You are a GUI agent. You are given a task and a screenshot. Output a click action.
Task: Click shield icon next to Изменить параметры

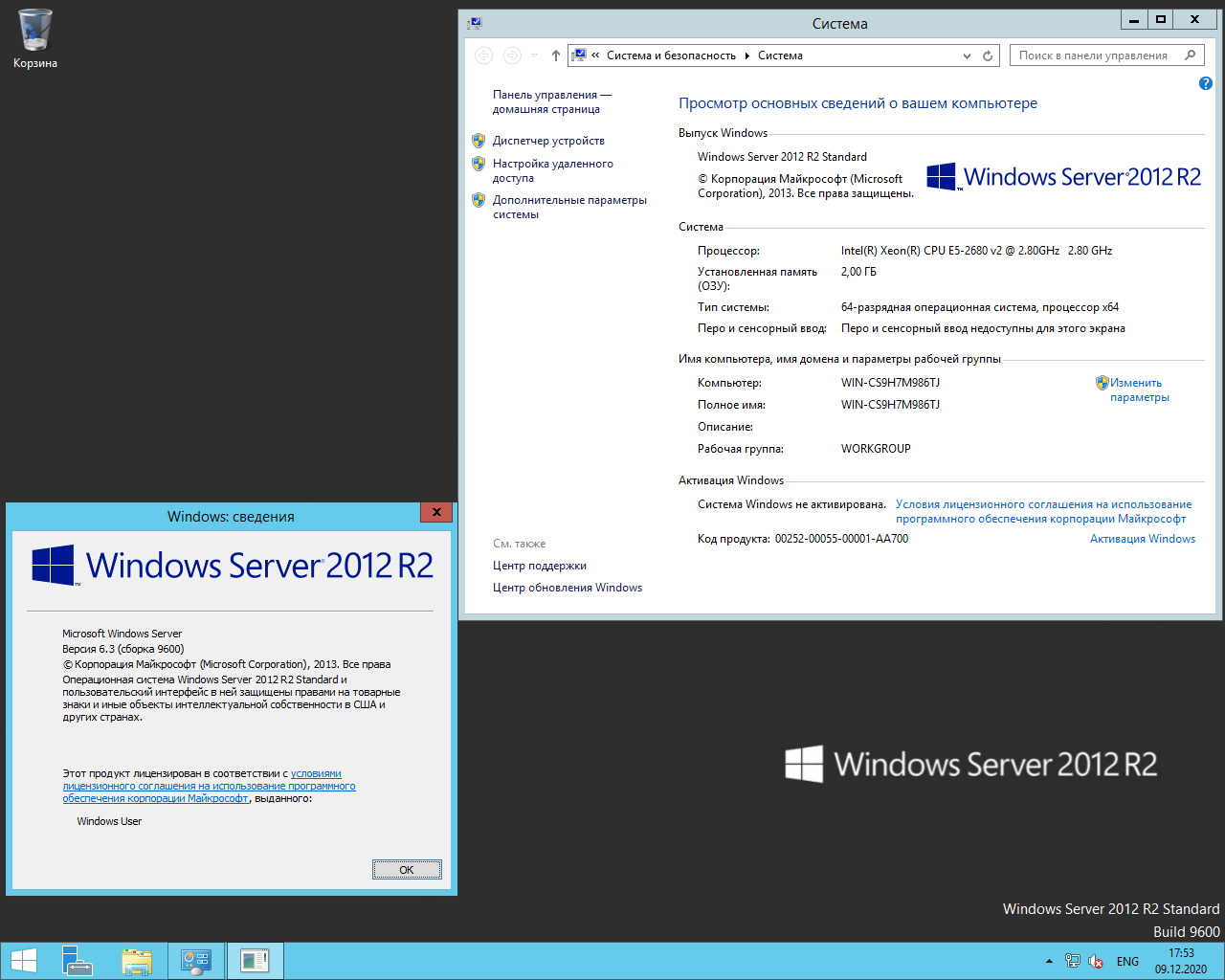pos(1102,383)
